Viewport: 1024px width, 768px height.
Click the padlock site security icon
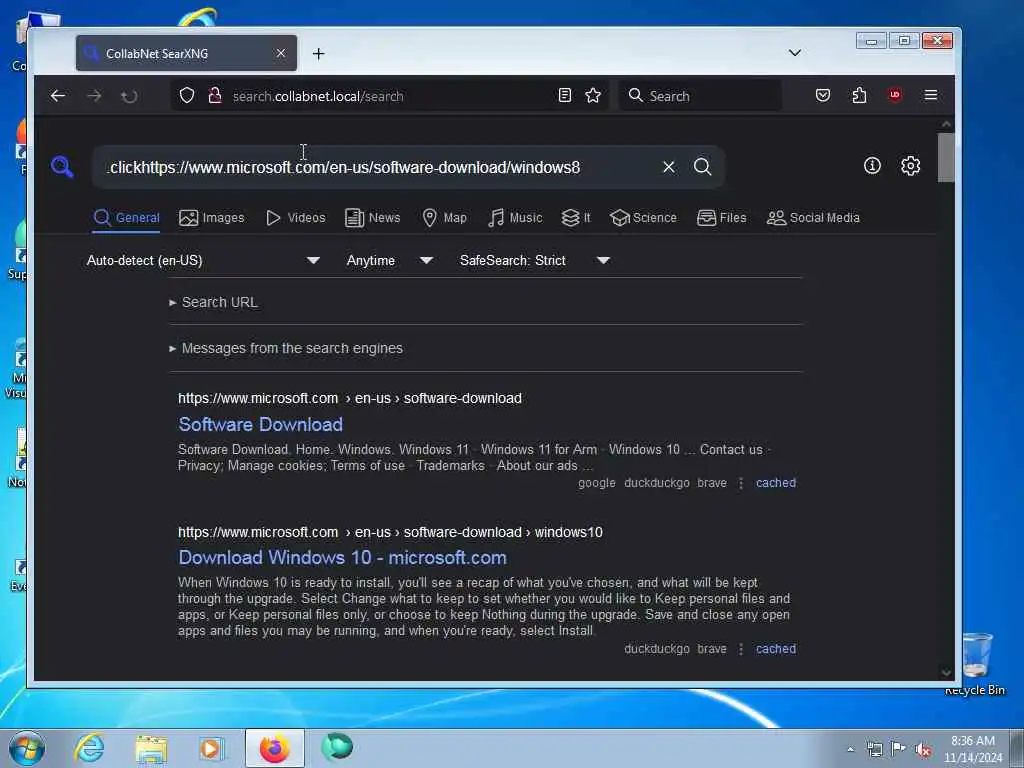tap(215, 96)
